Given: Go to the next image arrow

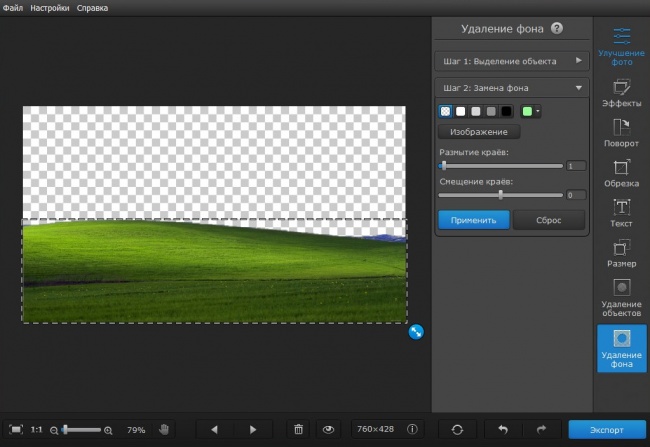Looking at the screenshot, I should click(253, 430).
